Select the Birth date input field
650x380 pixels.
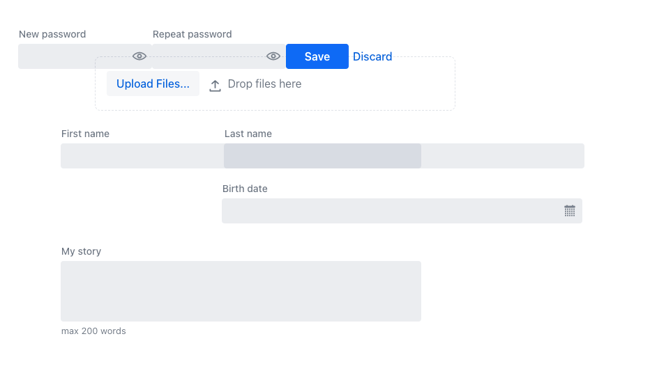pos(402,211)
